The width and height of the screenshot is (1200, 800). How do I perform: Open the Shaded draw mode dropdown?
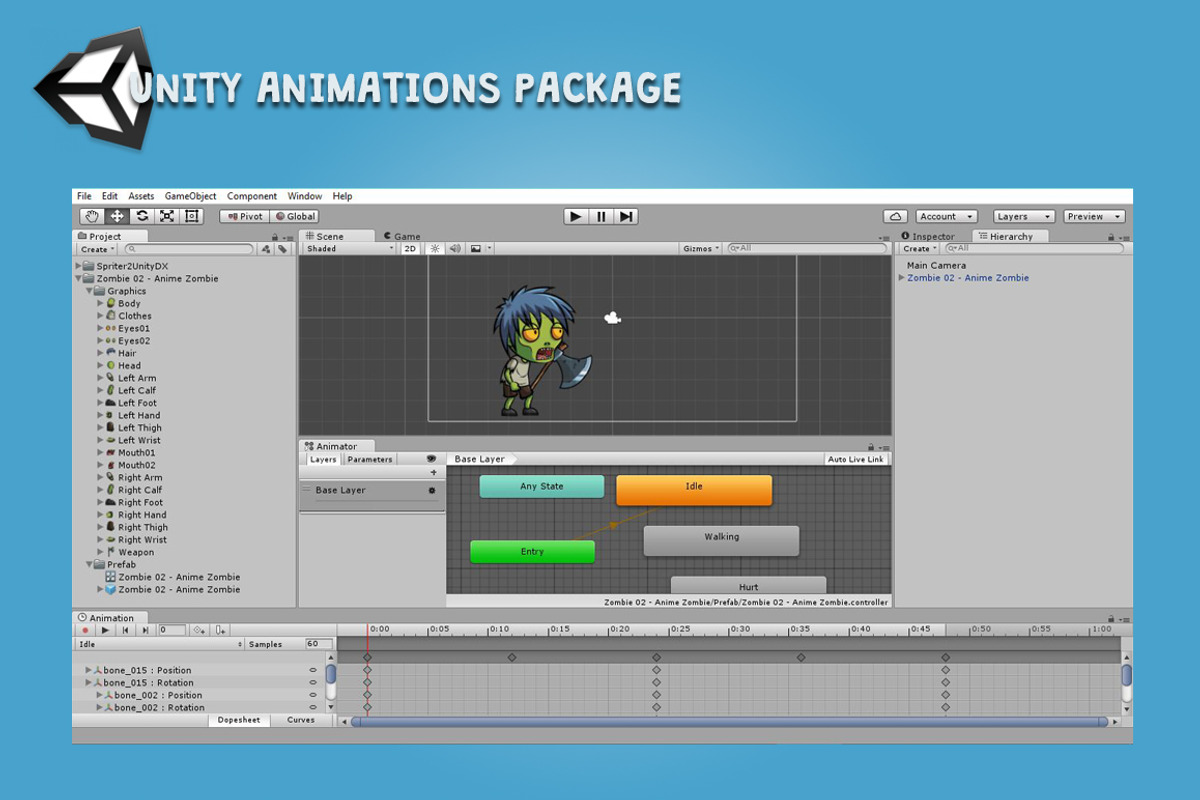tap(349, 248)
